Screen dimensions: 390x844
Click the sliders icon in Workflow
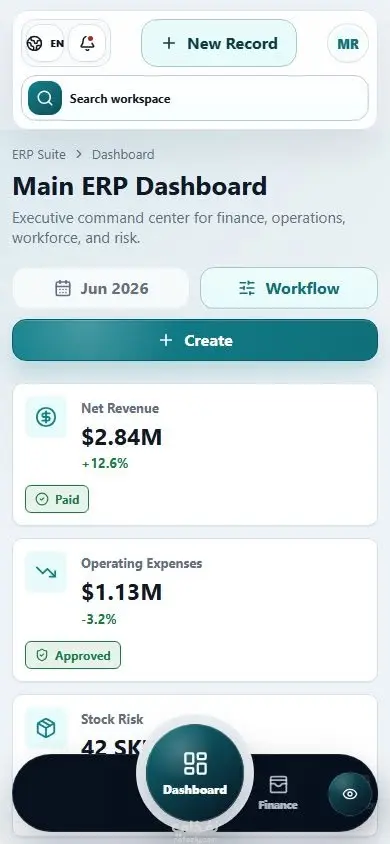pos(247,289)
